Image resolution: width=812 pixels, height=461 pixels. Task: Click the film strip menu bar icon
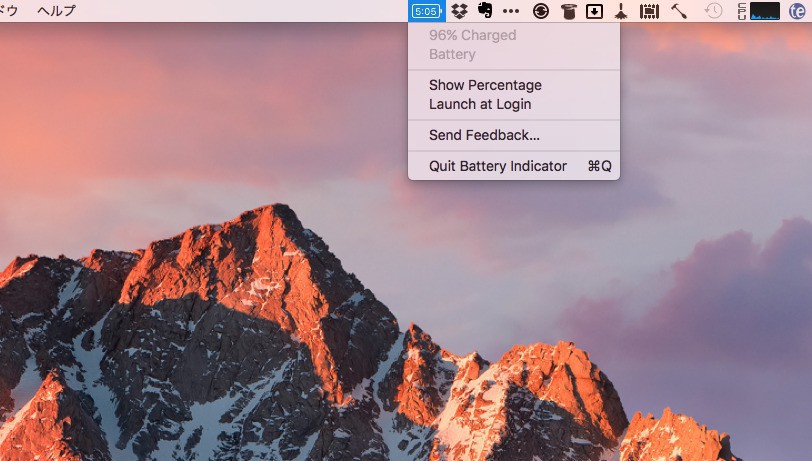[x=649, y=11]
